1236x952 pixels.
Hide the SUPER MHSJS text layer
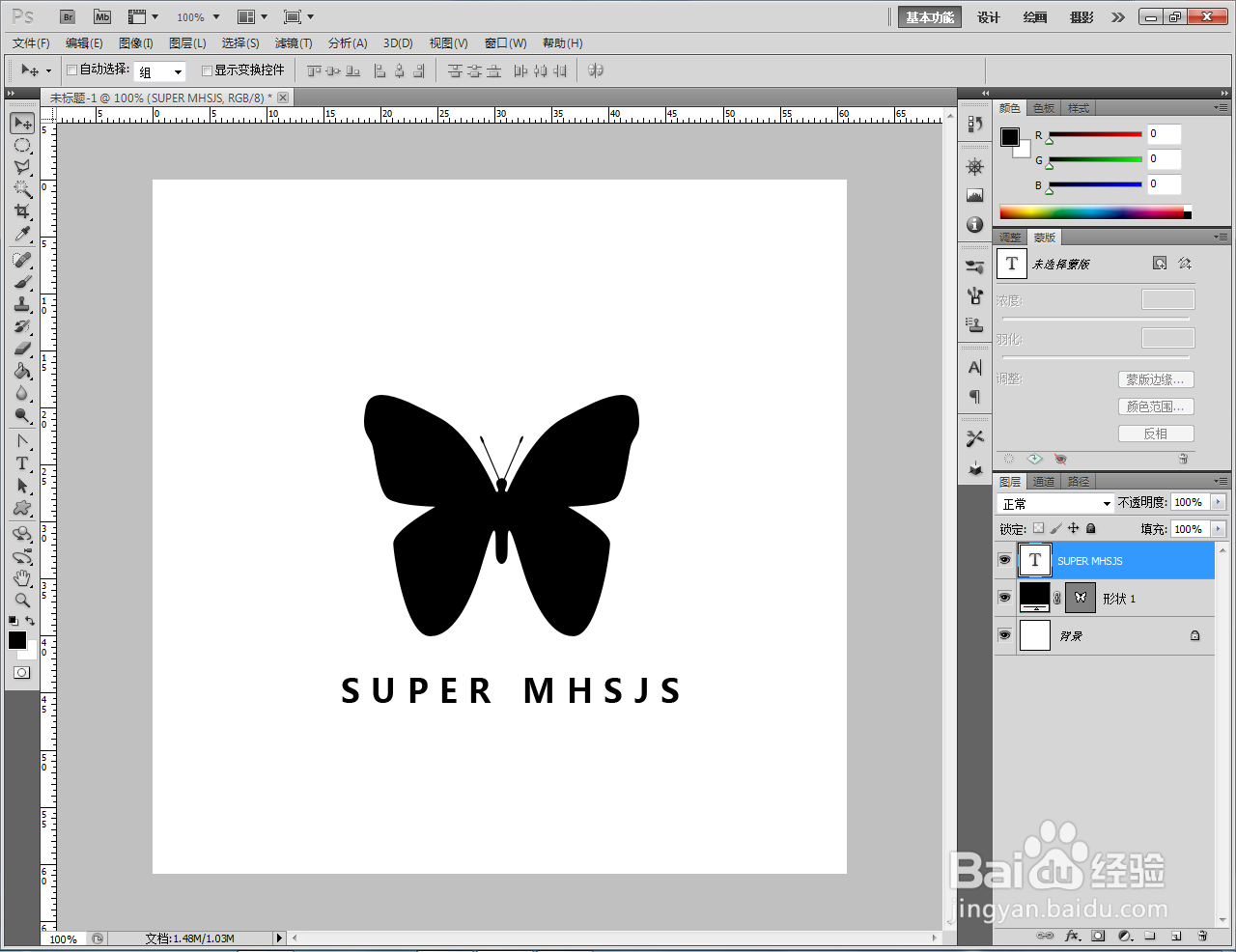point(1004,560)
